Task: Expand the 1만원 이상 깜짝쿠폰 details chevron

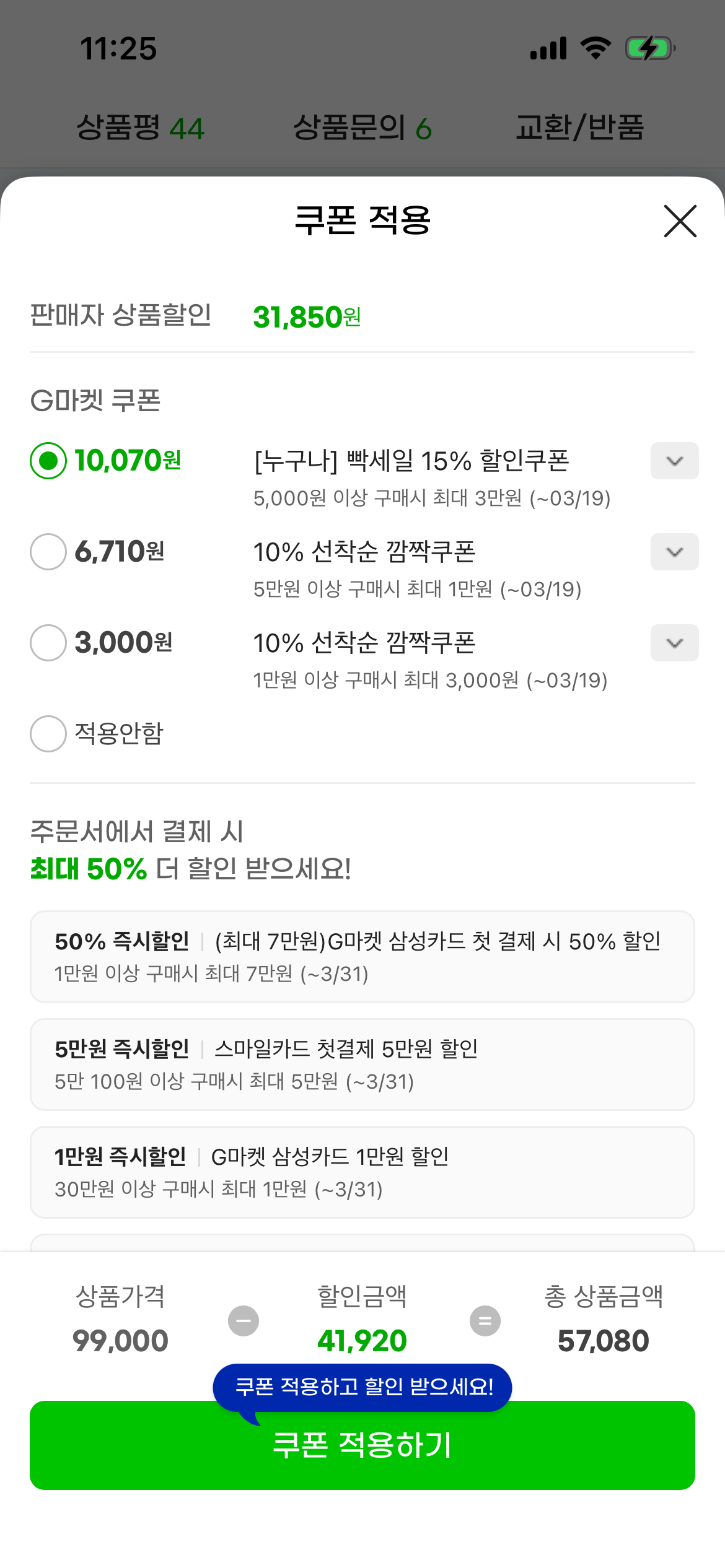Action: pos(674,643)
